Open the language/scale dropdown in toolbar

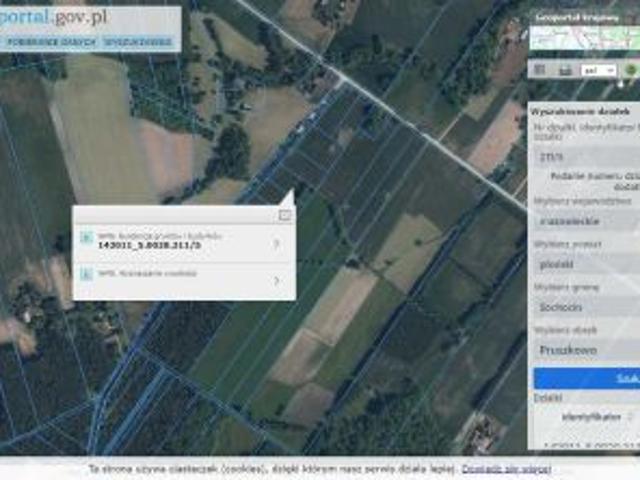point(598,70)
